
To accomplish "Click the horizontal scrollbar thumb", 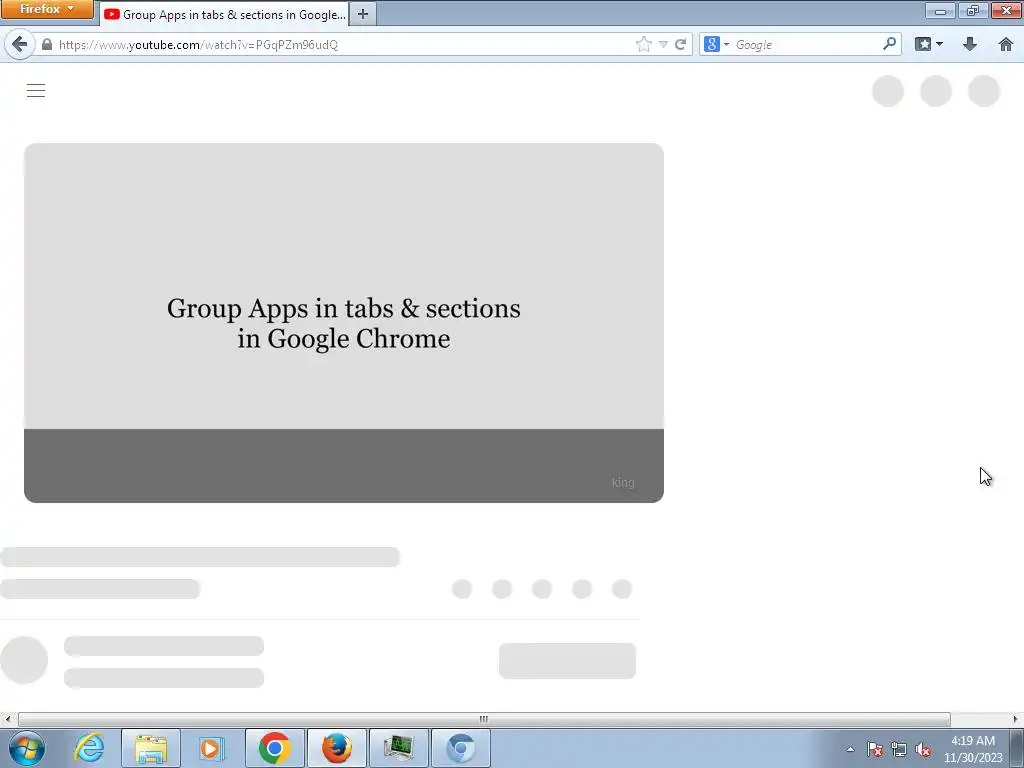I will pyautogui.click(x=484, y=719).
